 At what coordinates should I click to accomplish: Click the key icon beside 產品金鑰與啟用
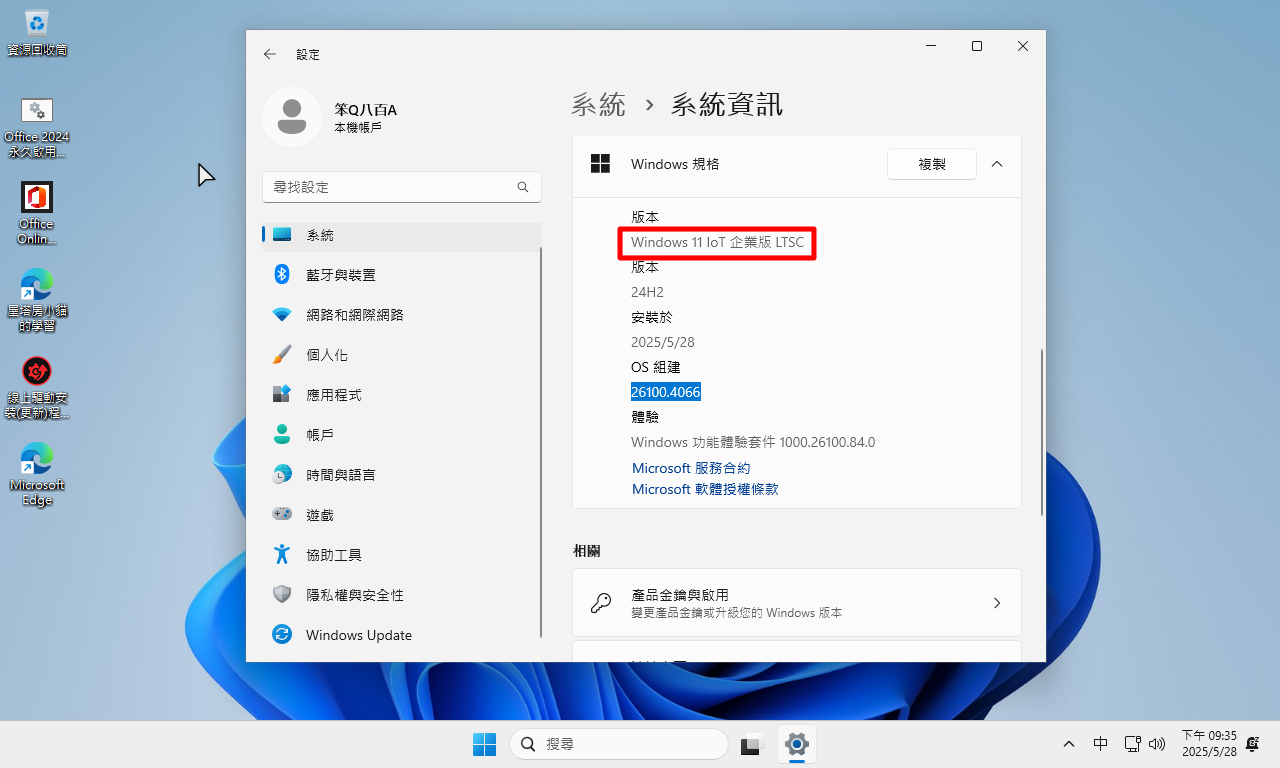[x=601, y=603]
